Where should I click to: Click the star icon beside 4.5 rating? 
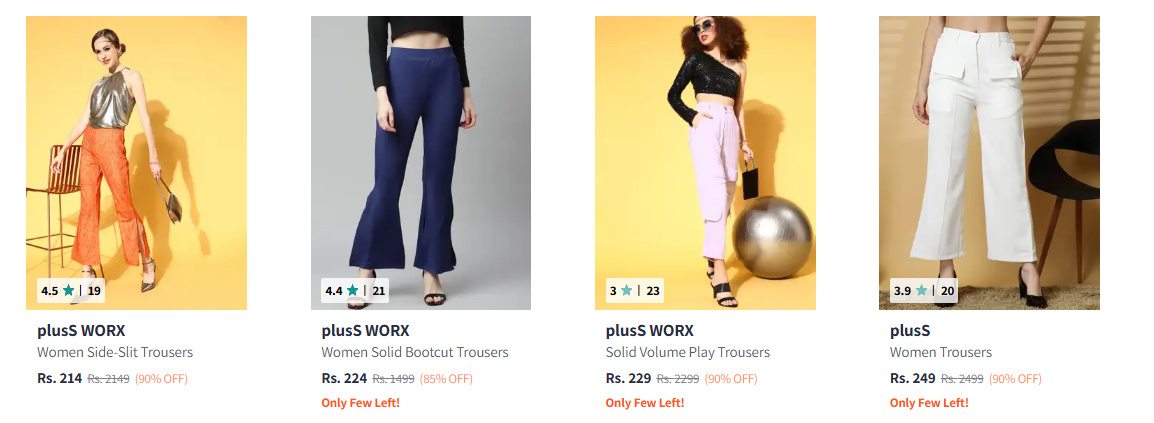(68, 291)
